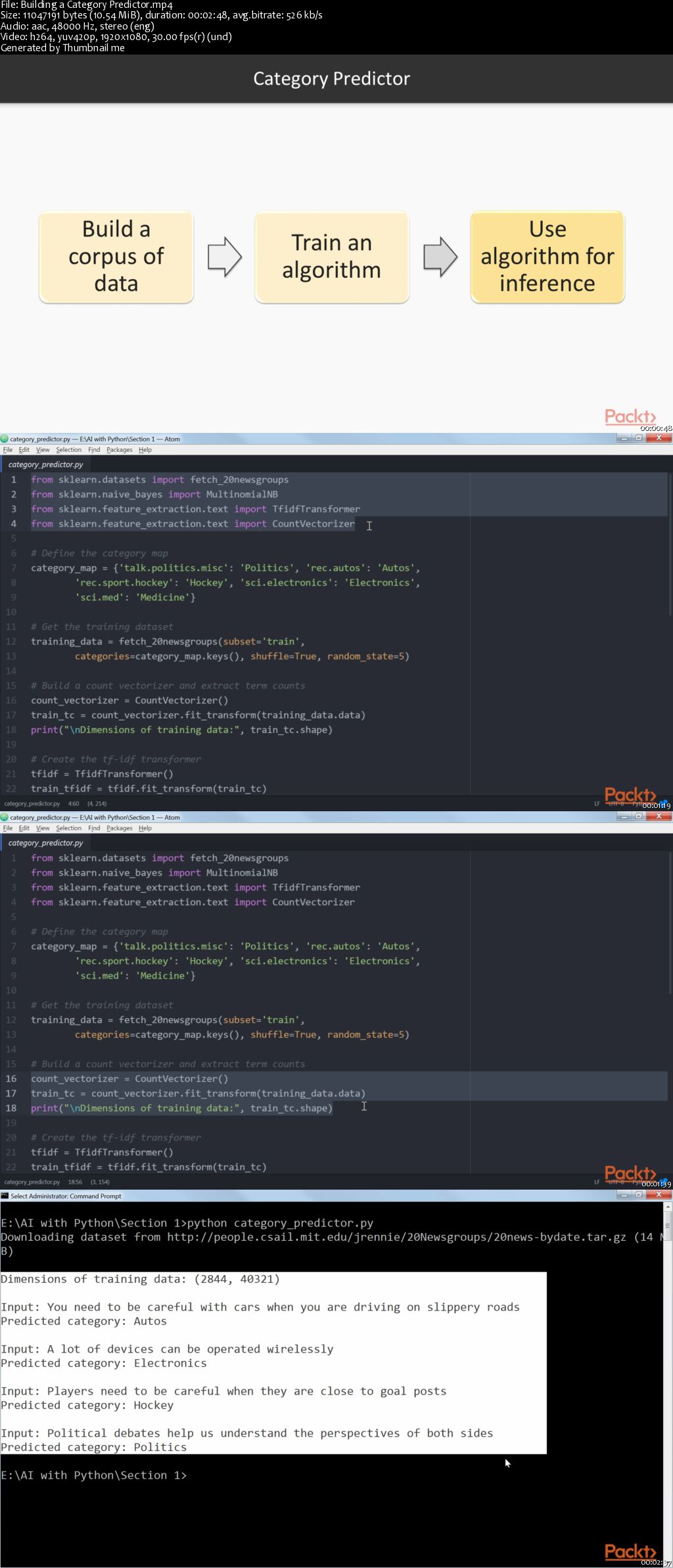
Task: Open View menu in Atom window showing 18:56
Action: point(43,828)
